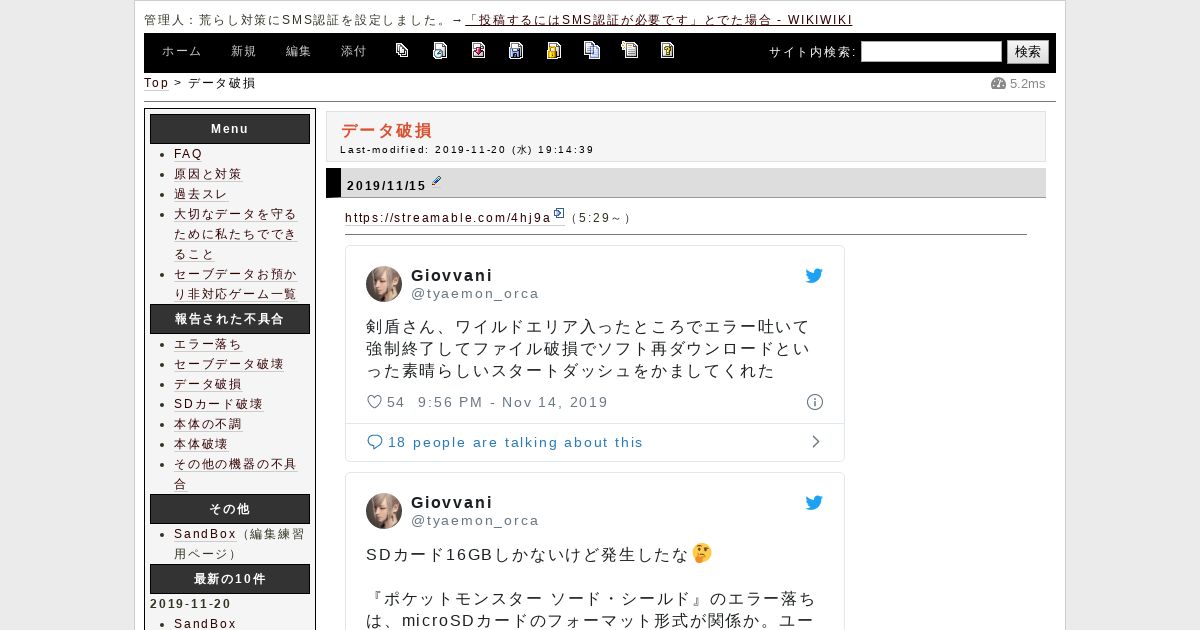Open 原因と対策 sidebar link
The width and height of the screenshot is (1200, 630).
[208, 174]
